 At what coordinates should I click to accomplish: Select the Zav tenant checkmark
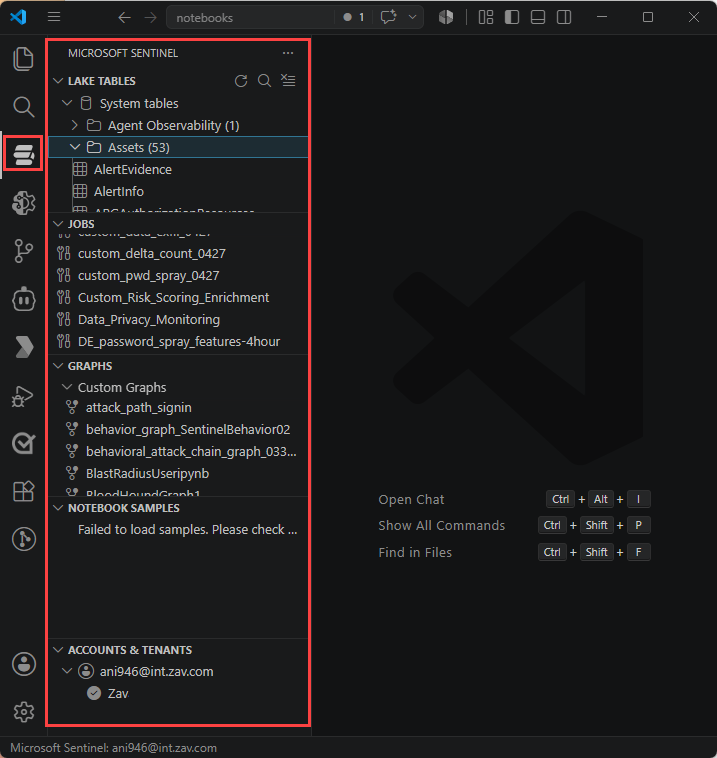click(94, 693)
